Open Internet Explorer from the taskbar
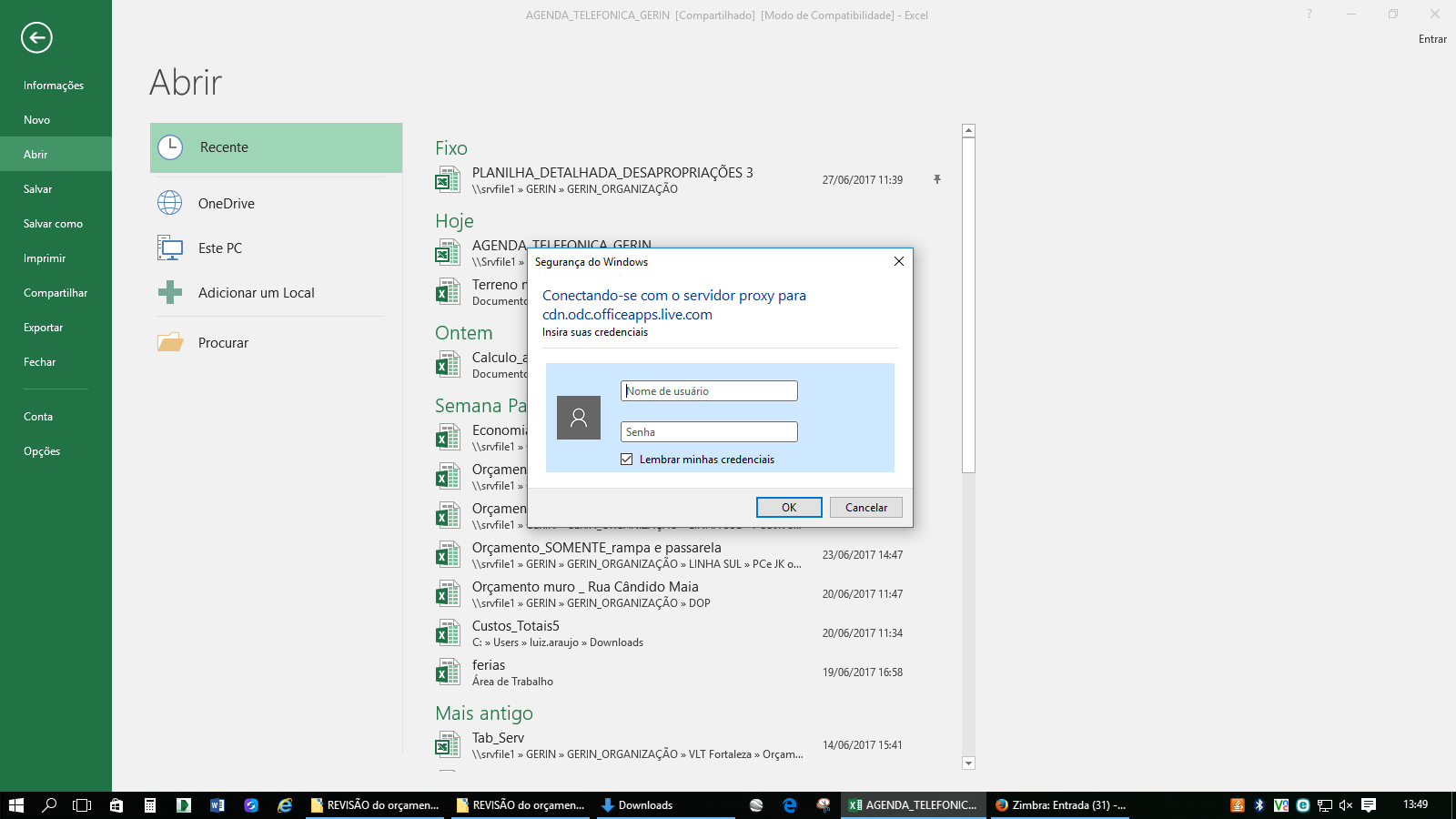1456x819 pixels. [x=285, y=805]
